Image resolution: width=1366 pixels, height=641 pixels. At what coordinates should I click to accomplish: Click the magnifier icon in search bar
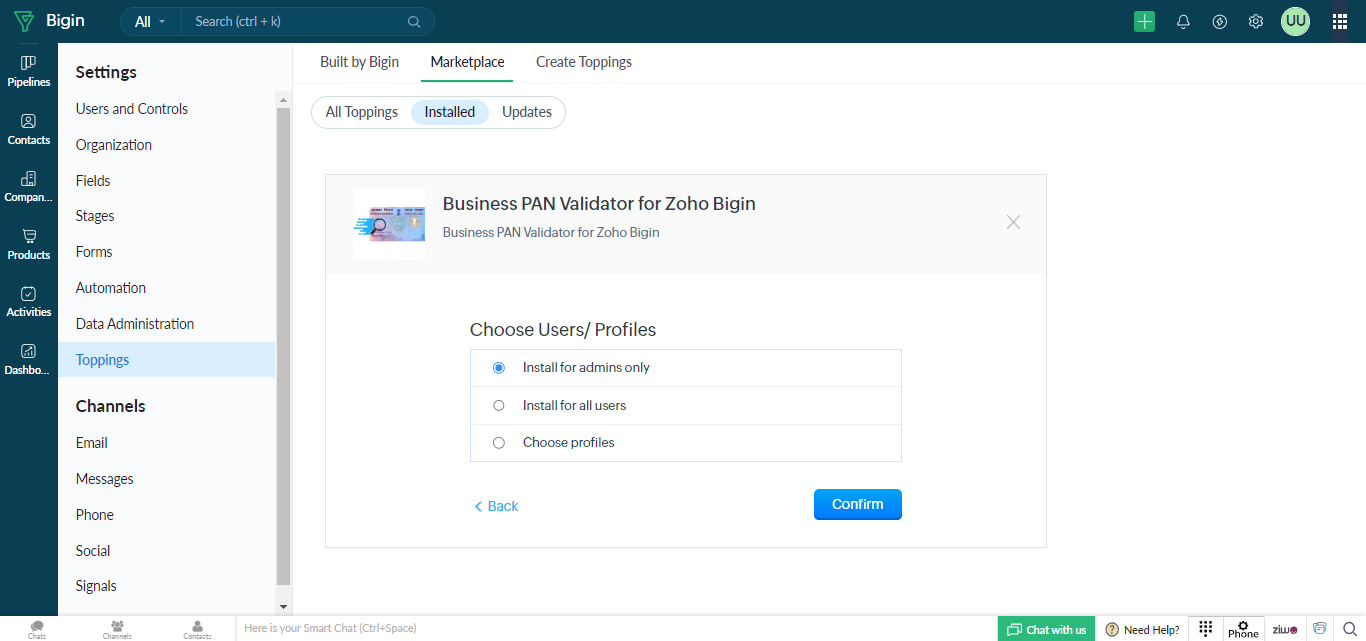[414, 21]
